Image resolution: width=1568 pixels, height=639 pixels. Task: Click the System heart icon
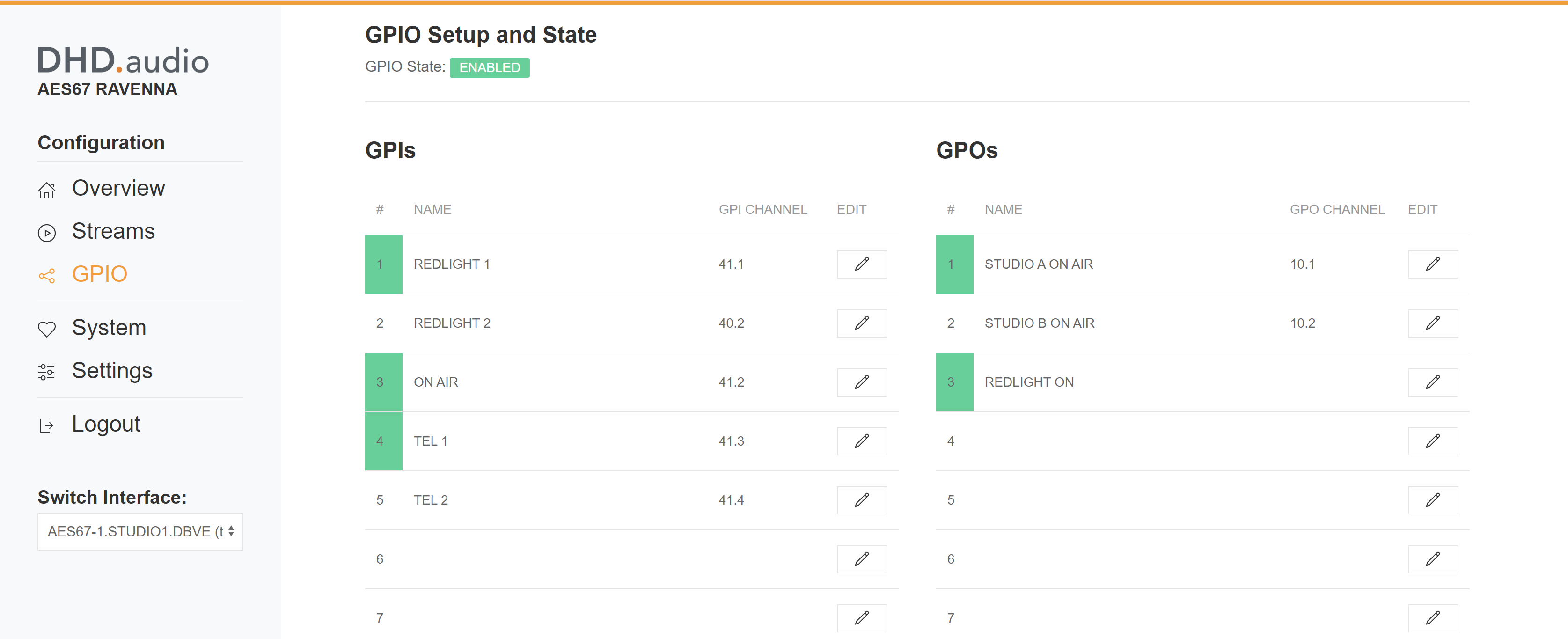coord(47,329)
